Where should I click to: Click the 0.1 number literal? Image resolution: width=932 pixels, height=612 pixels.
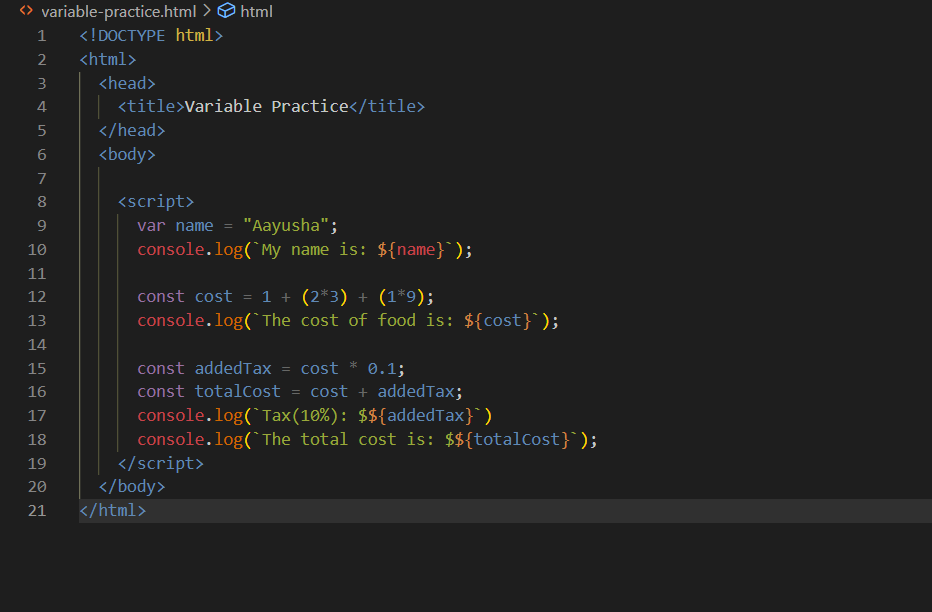click(382, 369)
